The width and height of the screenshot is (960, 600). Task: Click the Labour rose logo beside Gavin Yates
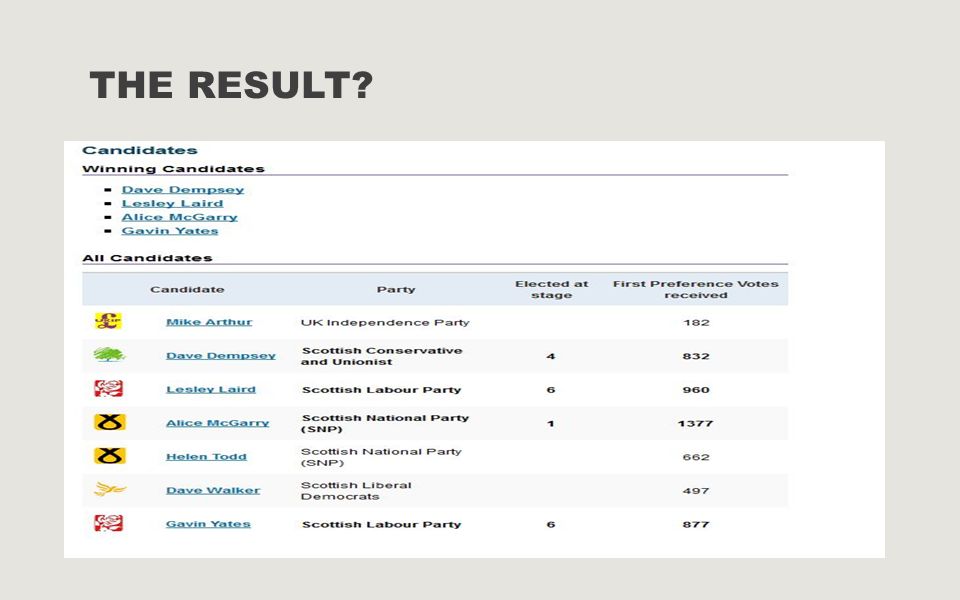tap(108, 523)
